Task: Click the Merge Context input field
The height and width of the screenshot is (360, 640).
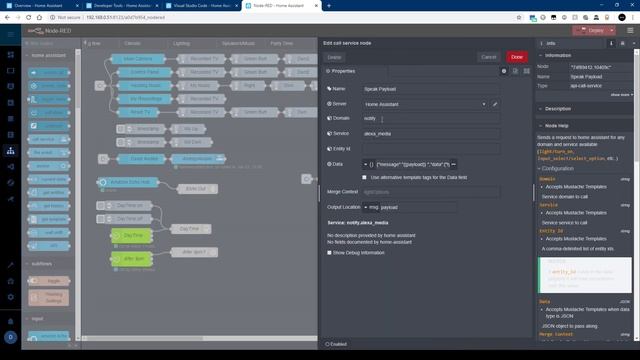Action: click(x=431, y=192)
